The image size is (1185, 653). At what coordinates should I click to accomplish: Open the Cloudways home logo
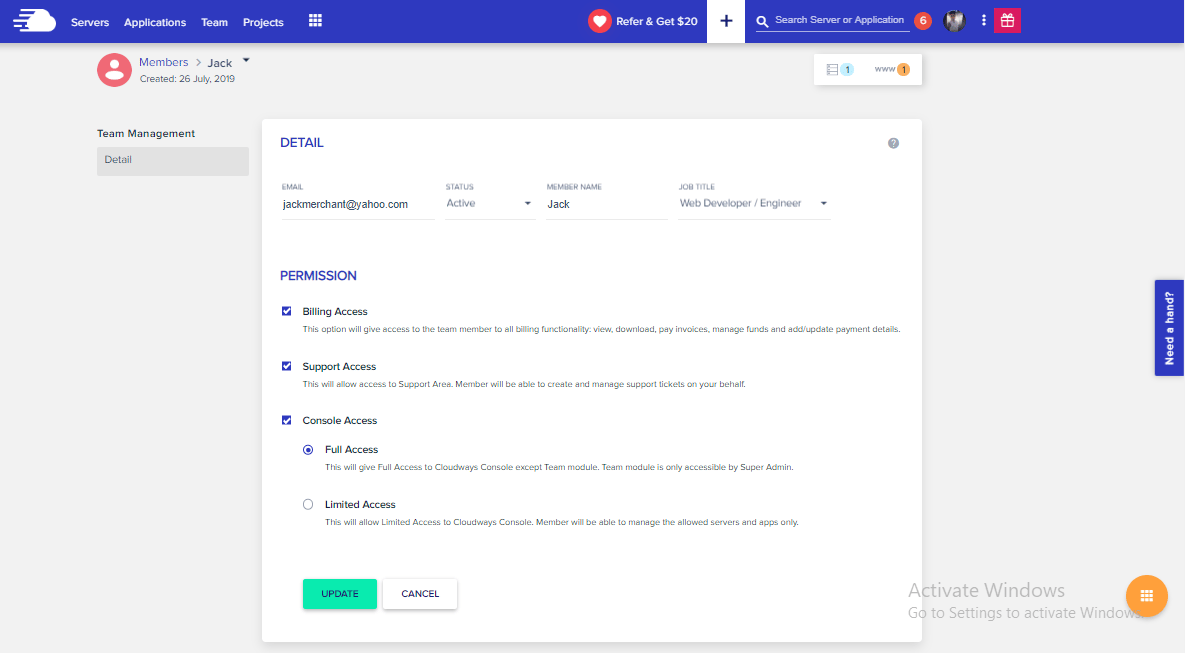[x=34, y=20]
